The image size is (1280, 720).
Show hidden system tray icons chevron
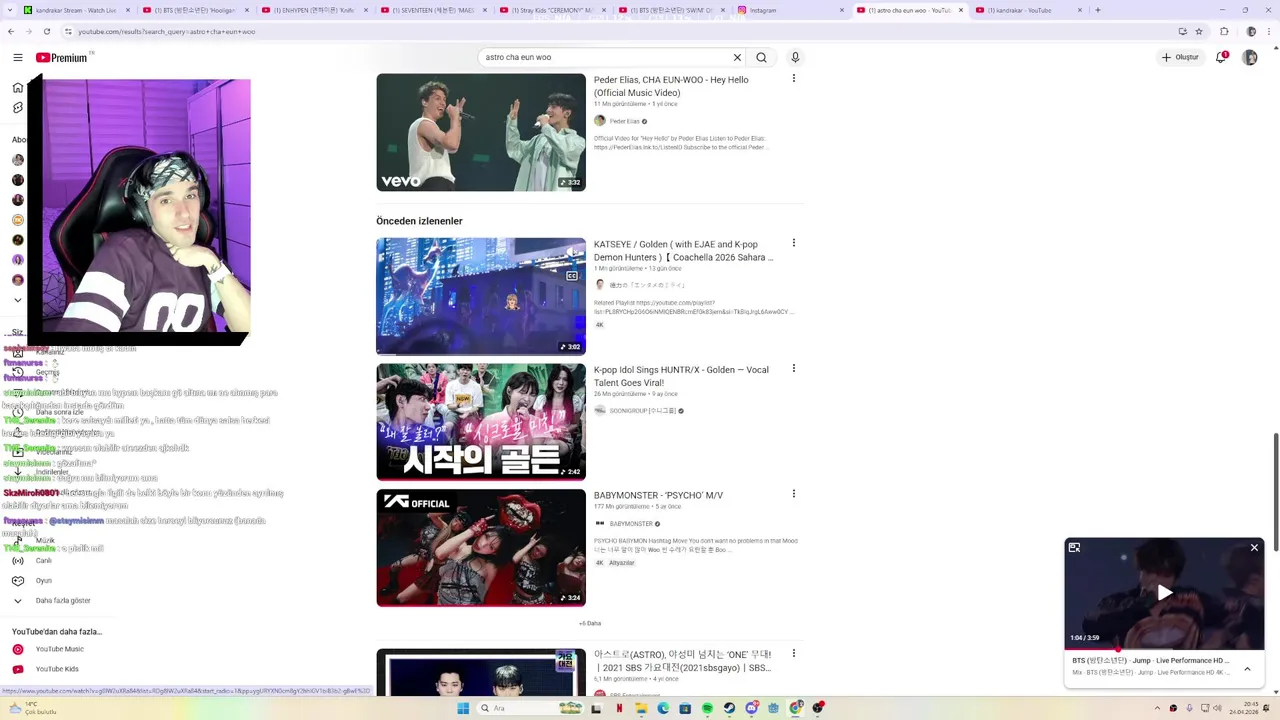1159,708
